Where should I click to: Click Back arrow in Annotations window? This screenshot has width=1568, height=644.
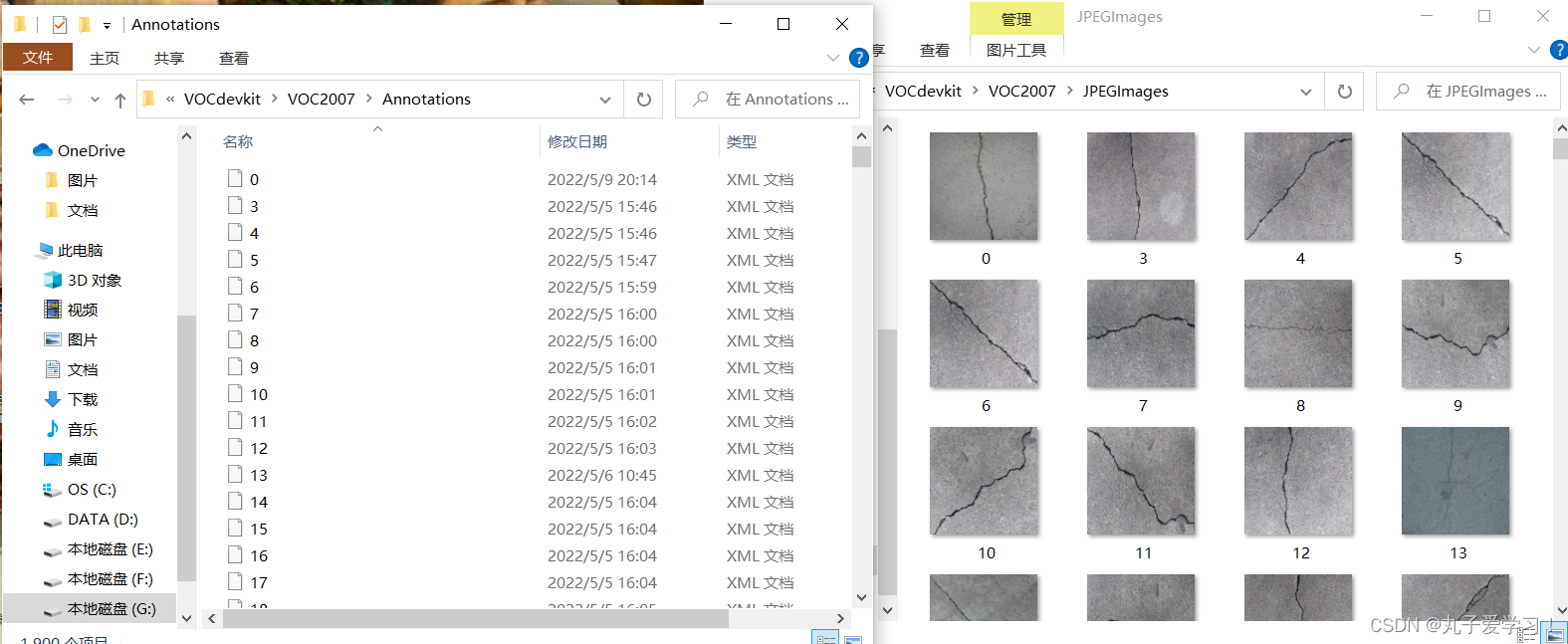coord(27,100)
